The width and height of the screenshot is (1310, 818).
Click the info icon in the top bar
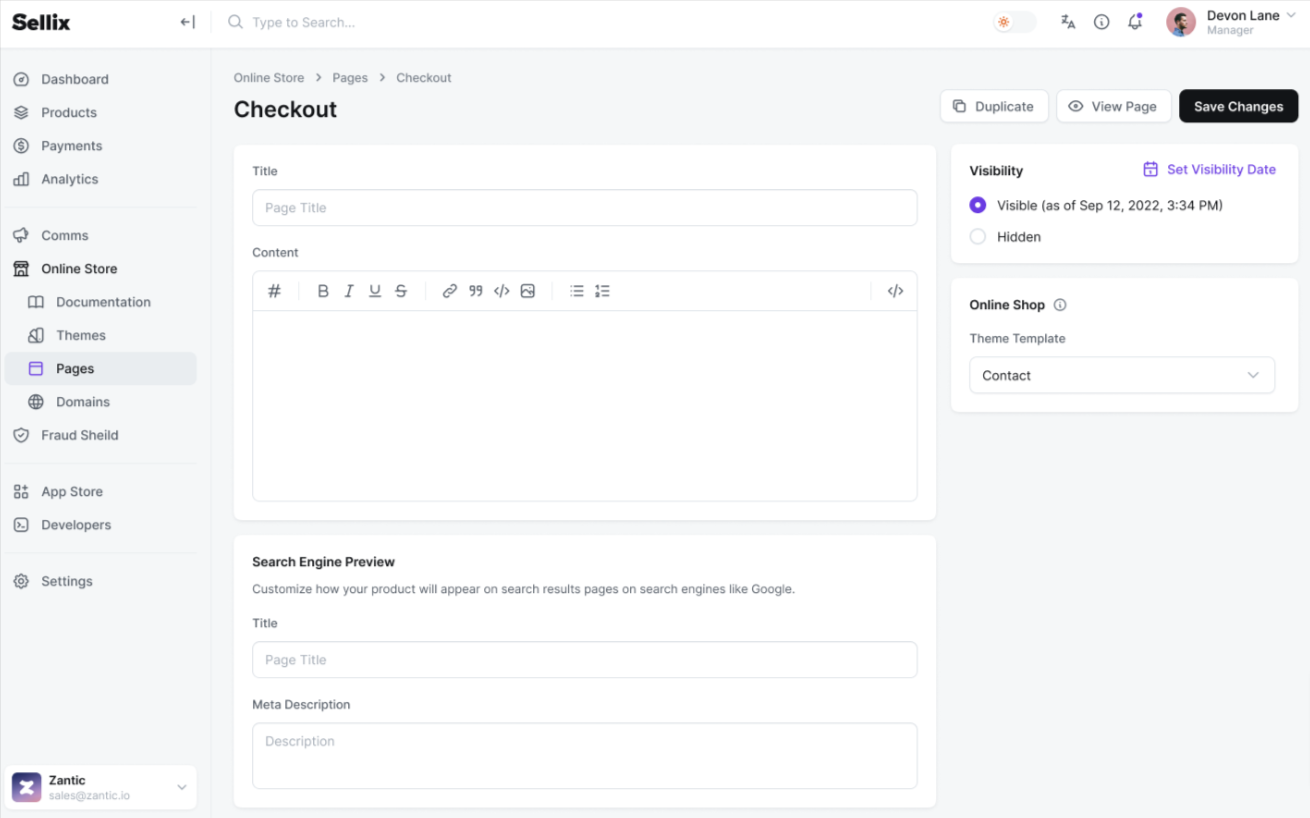pos(1101,21)
